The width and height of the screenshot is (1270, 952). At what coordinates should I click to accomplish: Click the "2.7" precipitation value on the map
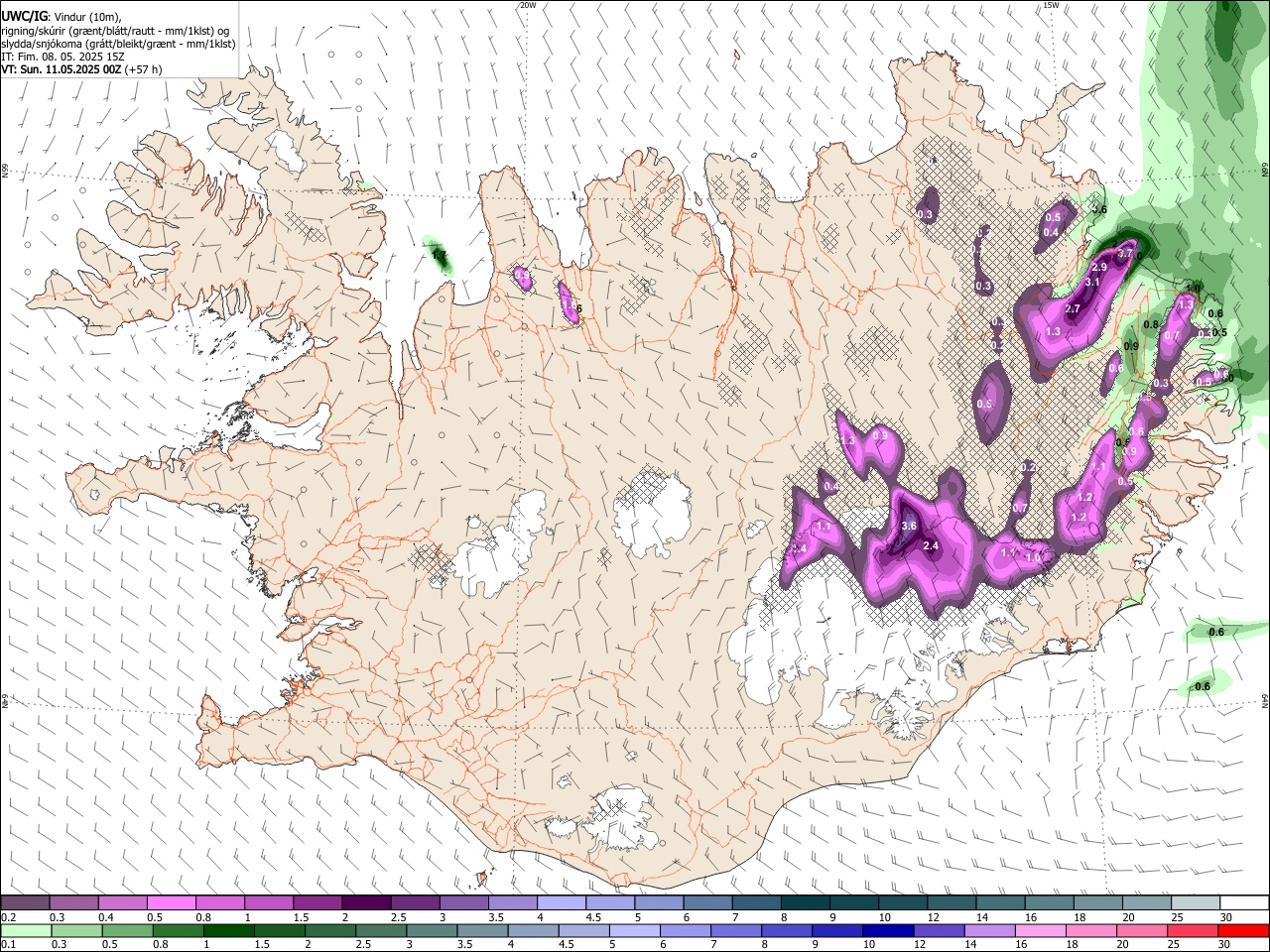1073,309
